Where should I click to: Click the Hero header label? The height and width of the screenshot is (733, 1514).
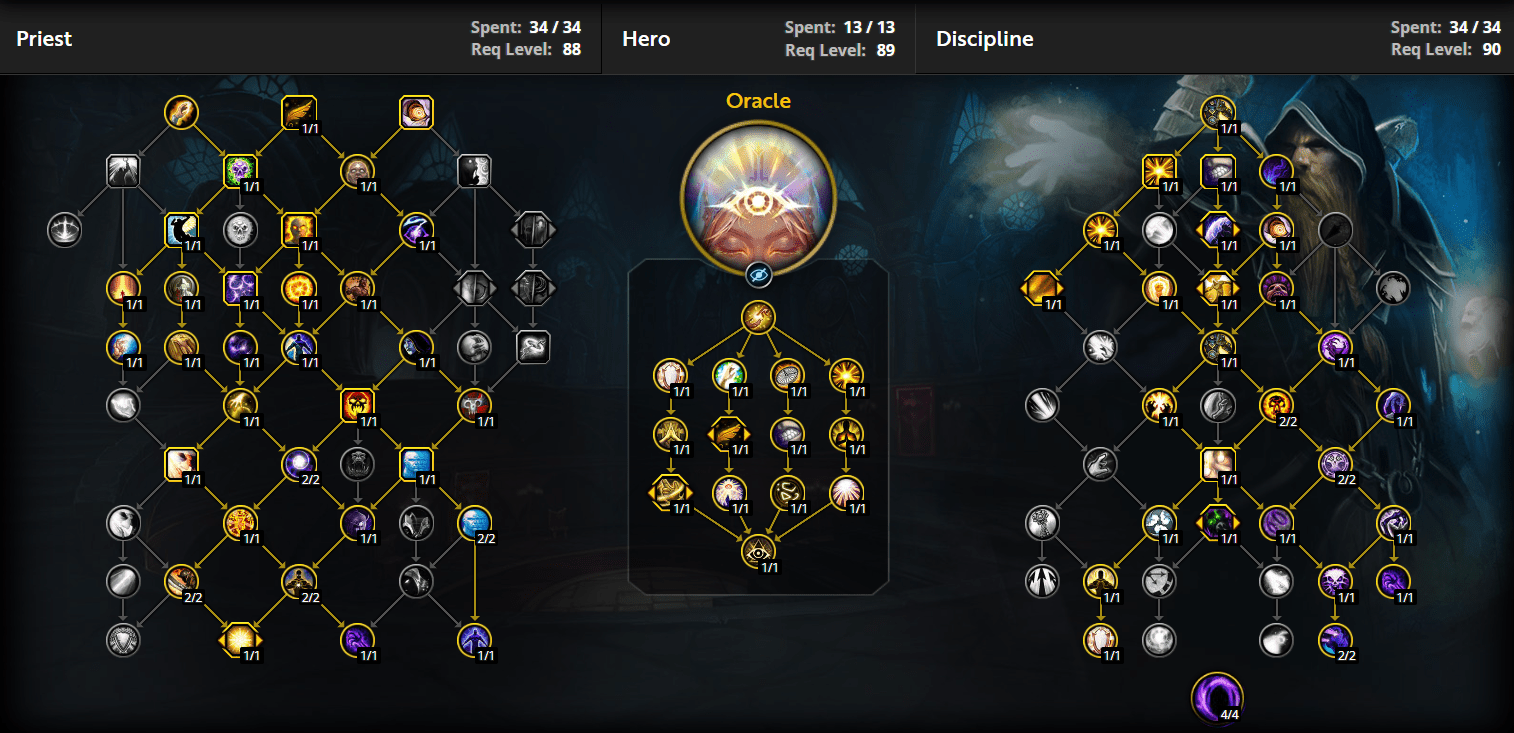(x=646, y=39)
